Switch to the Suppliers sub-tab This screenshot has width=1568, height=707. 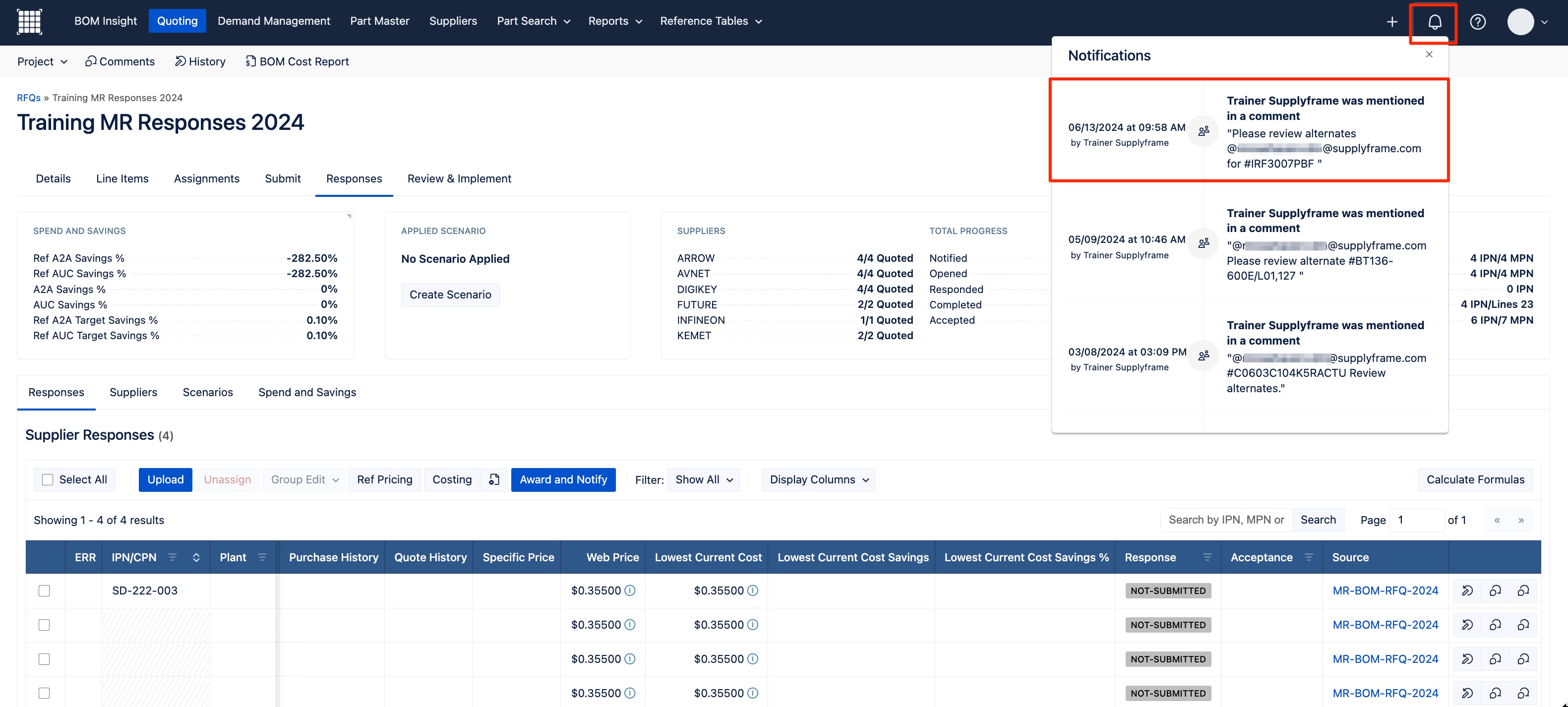point(133,393)
